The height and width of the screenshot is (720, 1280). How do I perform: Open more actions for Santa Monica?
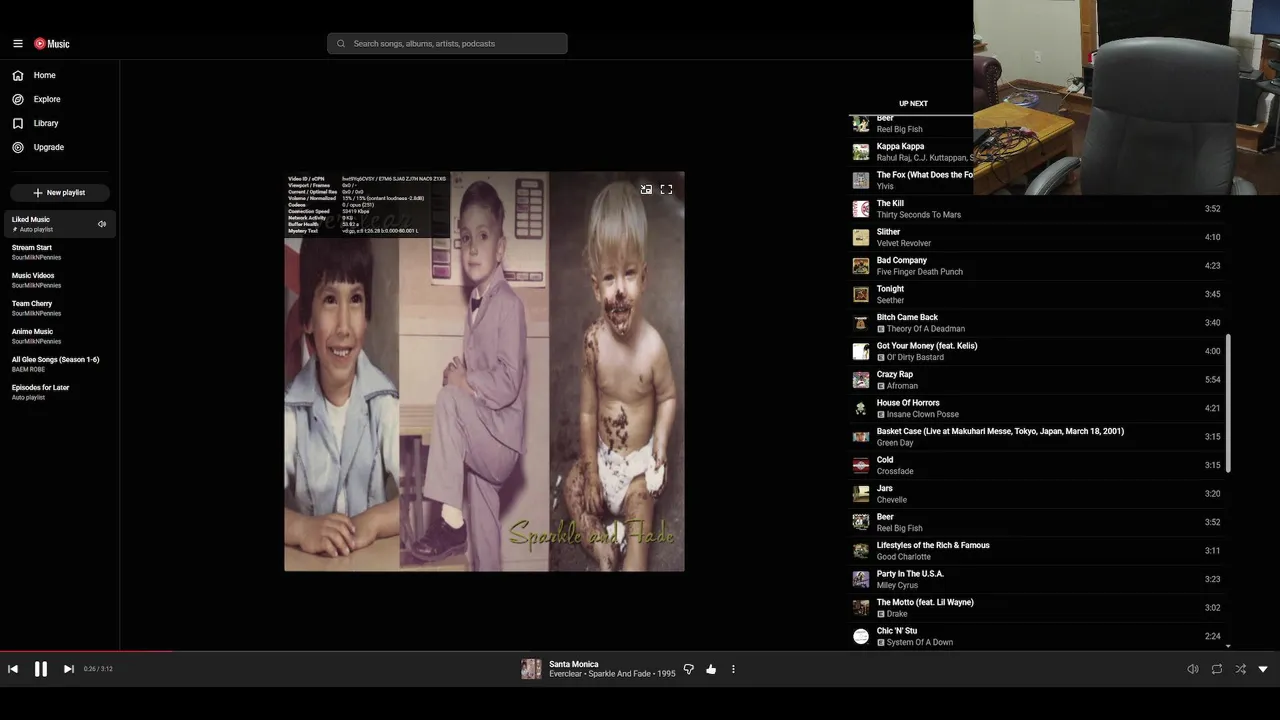click(733, 669)
